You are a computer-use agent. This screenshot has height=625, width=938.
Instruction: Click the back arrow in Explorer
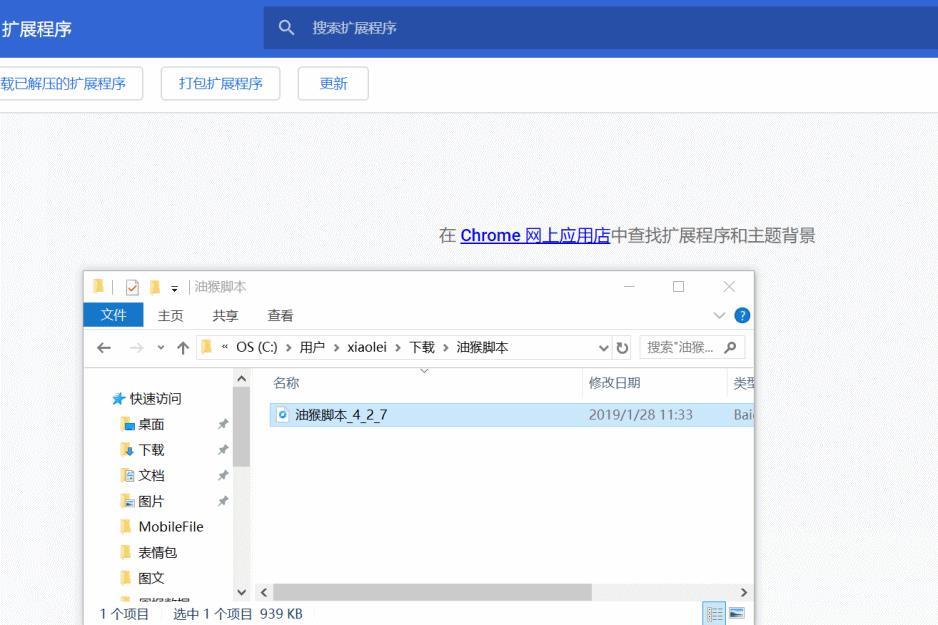coord(104,347)
